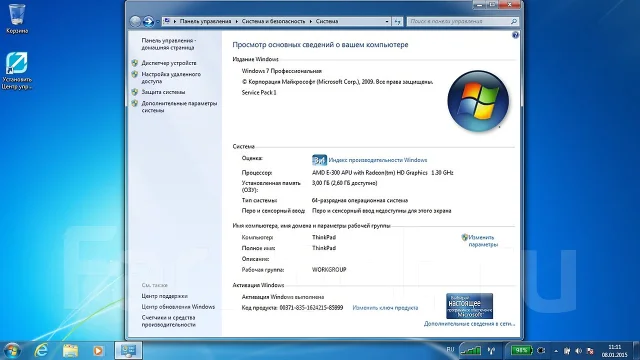Click the address bar computer icon
Viewport: 640px width, 360px height.
167,21
